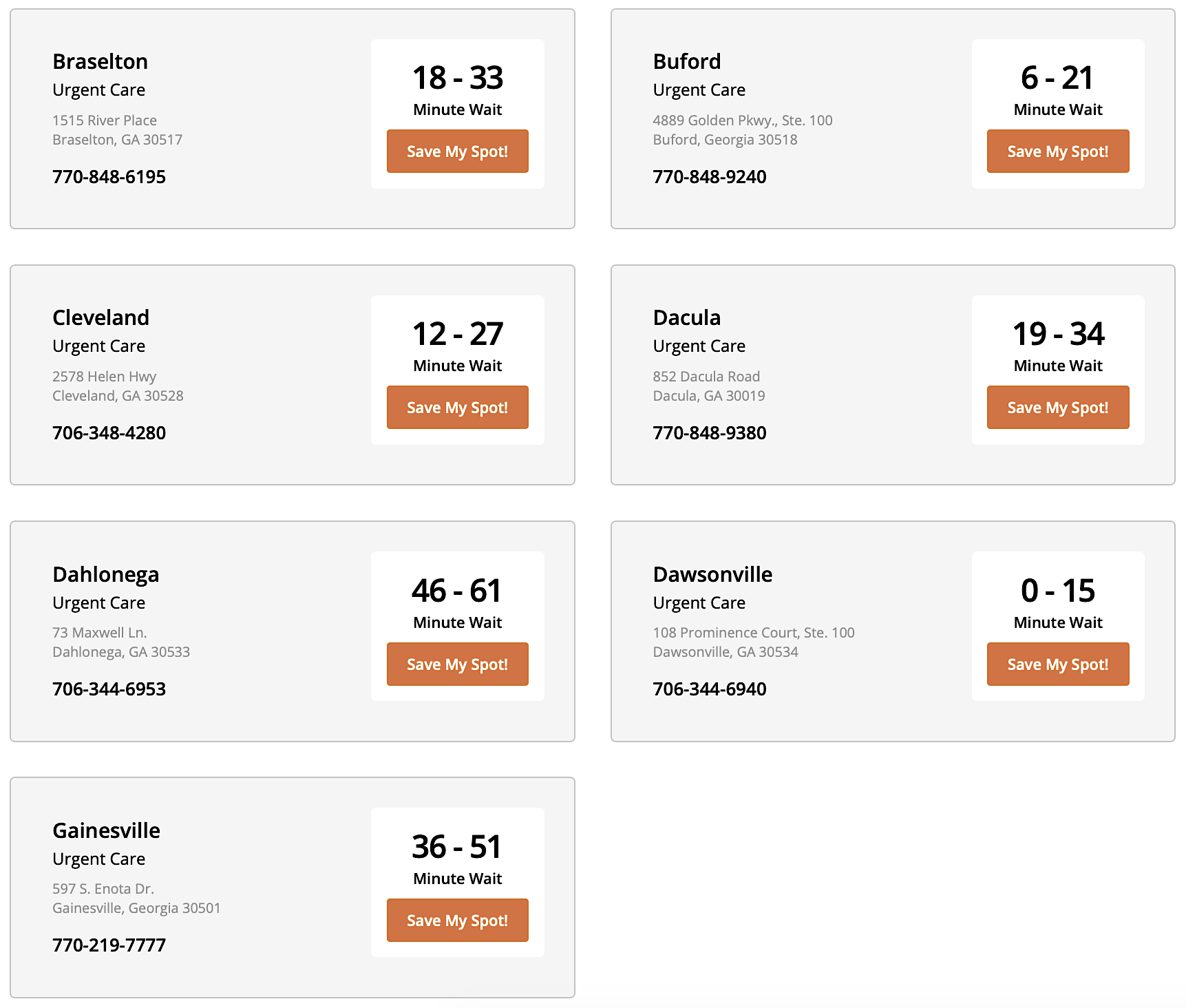Image resolution: width=1186 pixels, height=1008 pixels.
Task: Dial Cleveland number 706-348-4280
Action: click(x=109, y=433)
